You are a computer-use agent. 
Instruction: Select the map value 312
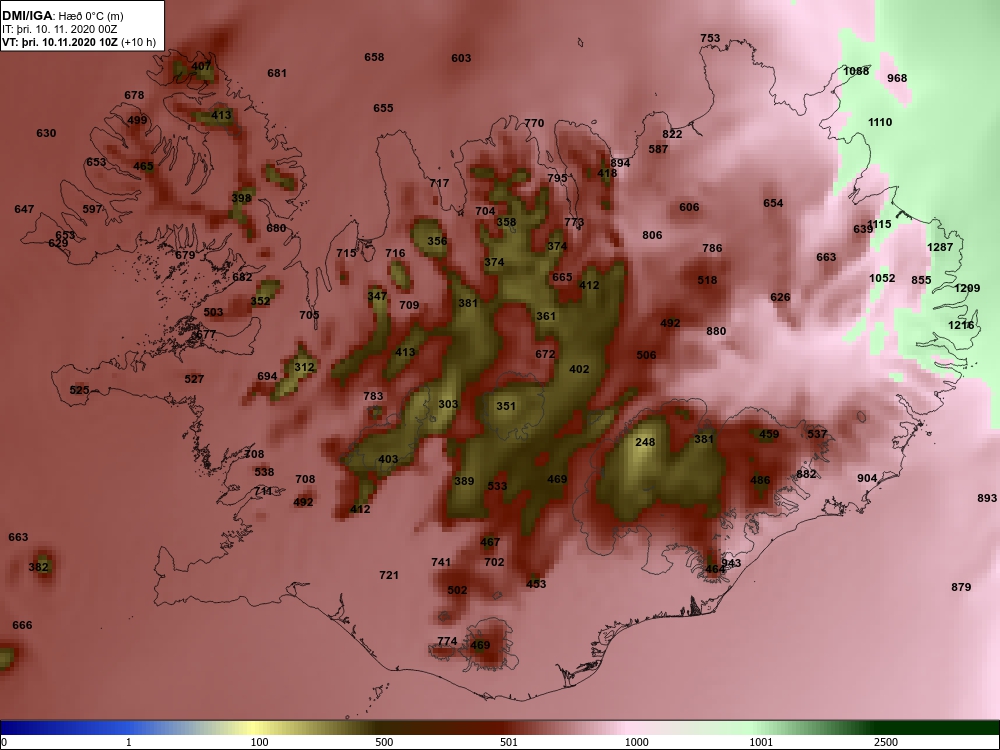304,367
